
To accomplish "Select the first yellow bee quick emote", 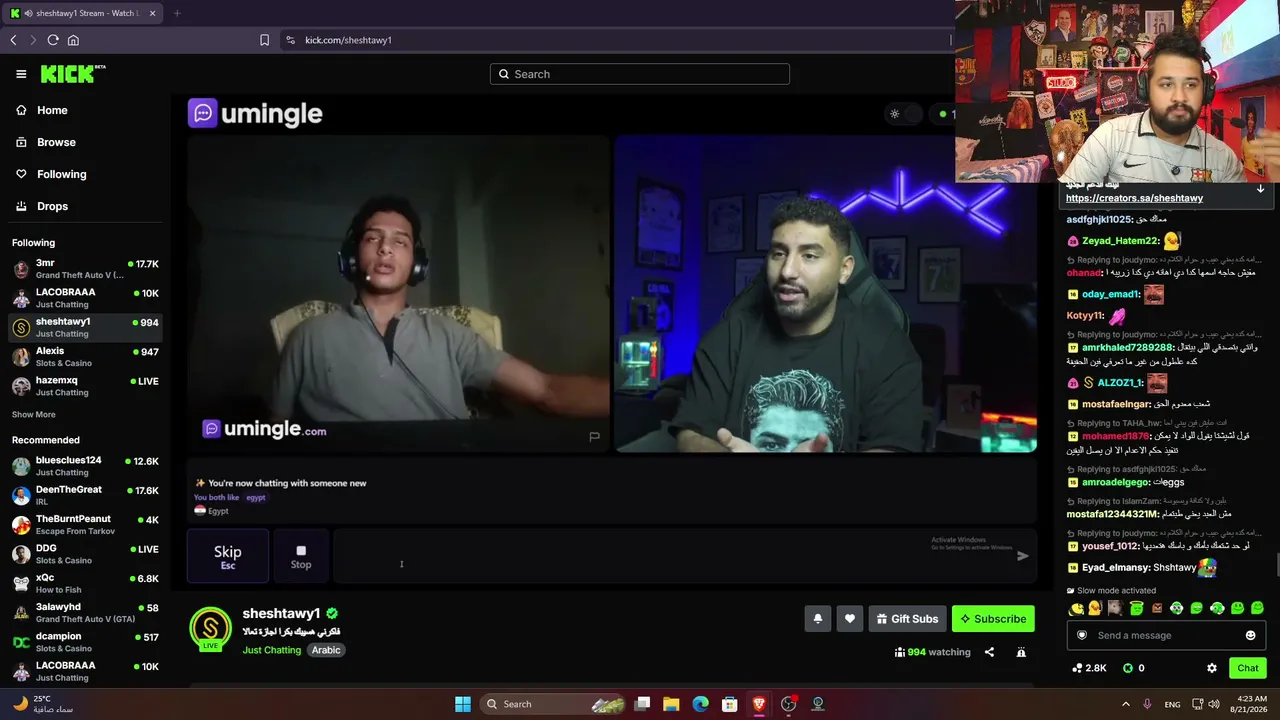I will tap(1076, 608).
